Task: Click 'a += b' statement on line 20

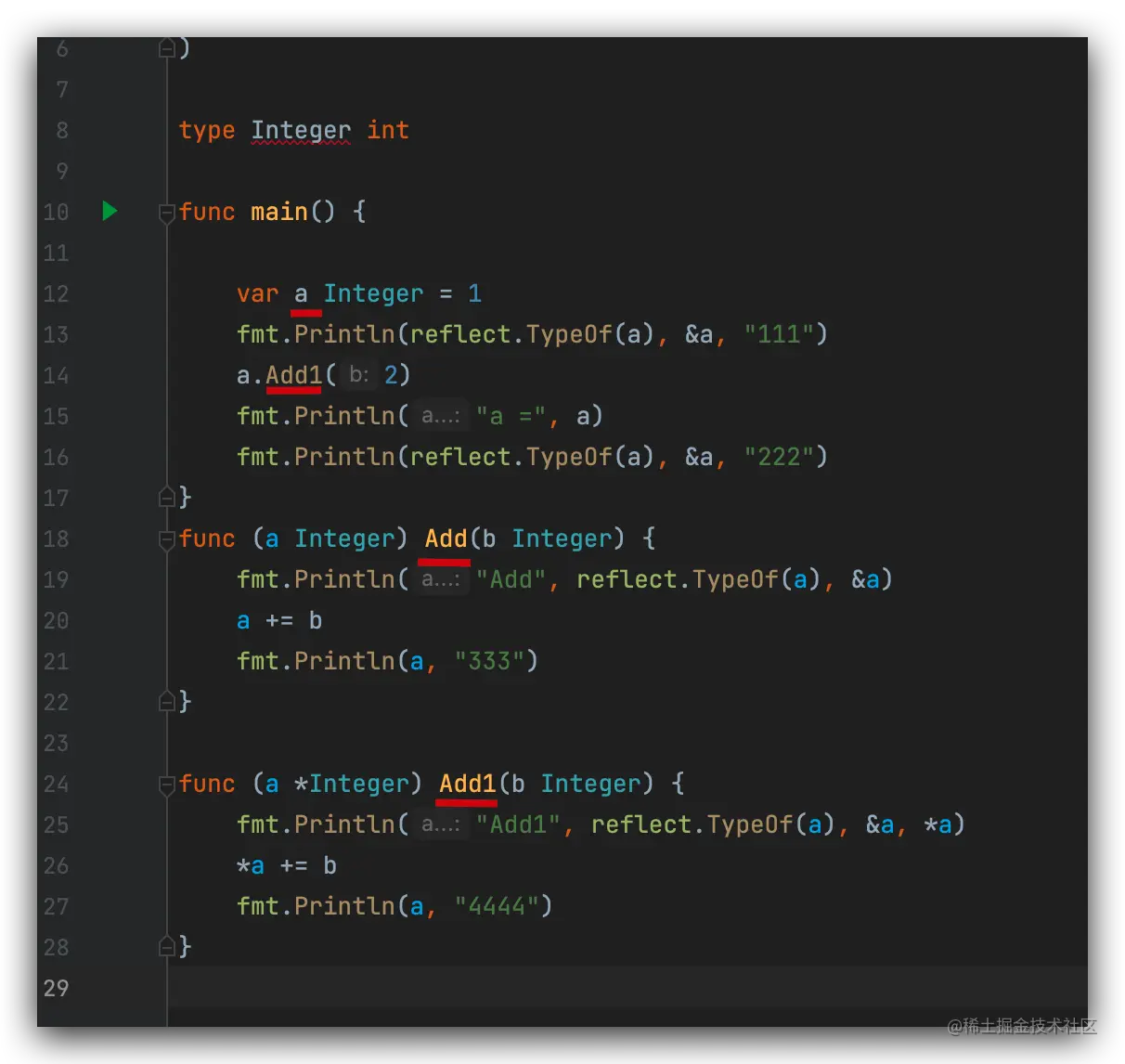Action: coord(279,620)
